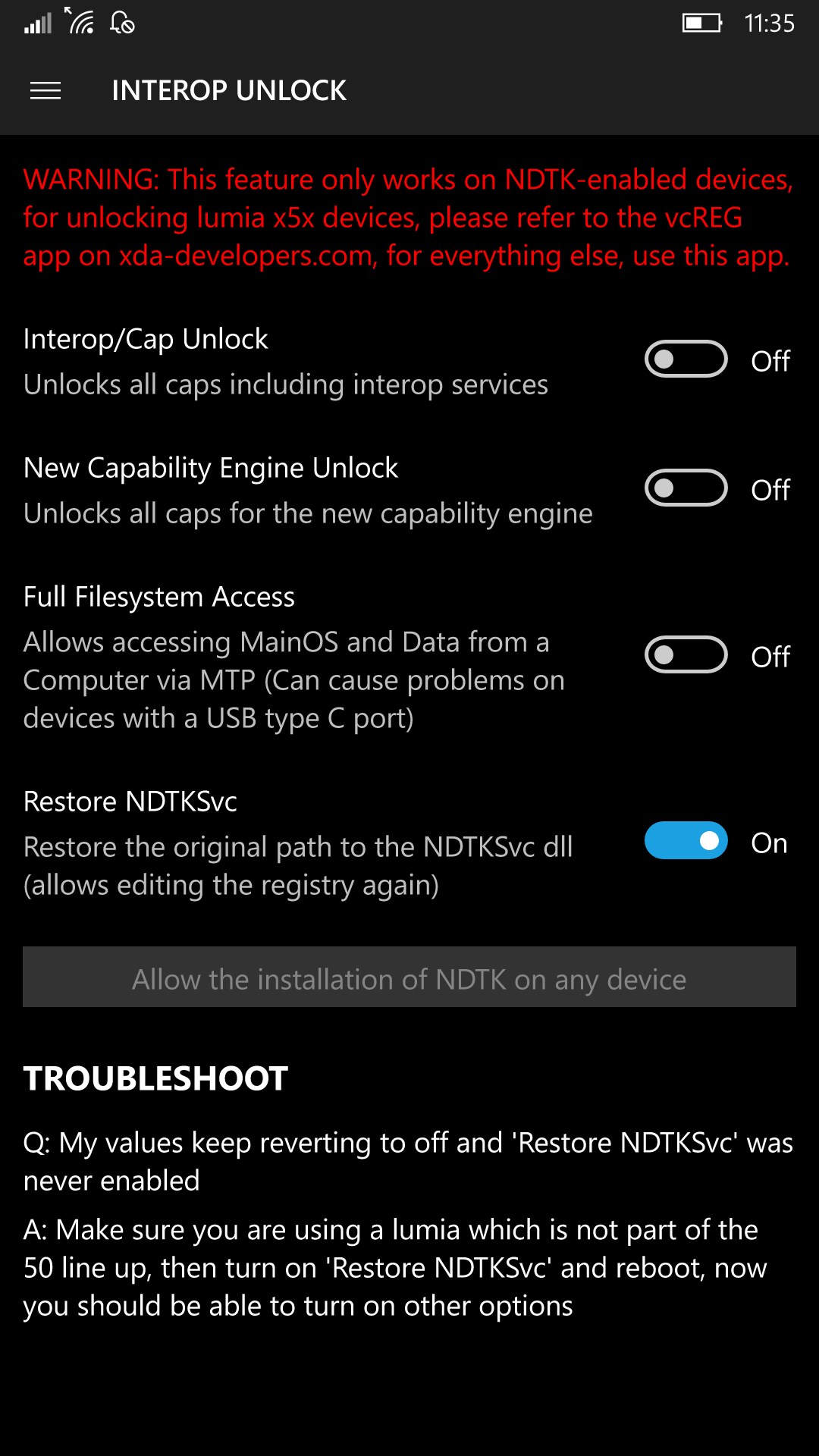Tap the cellular signal strength icon

[x=38, y=23]
